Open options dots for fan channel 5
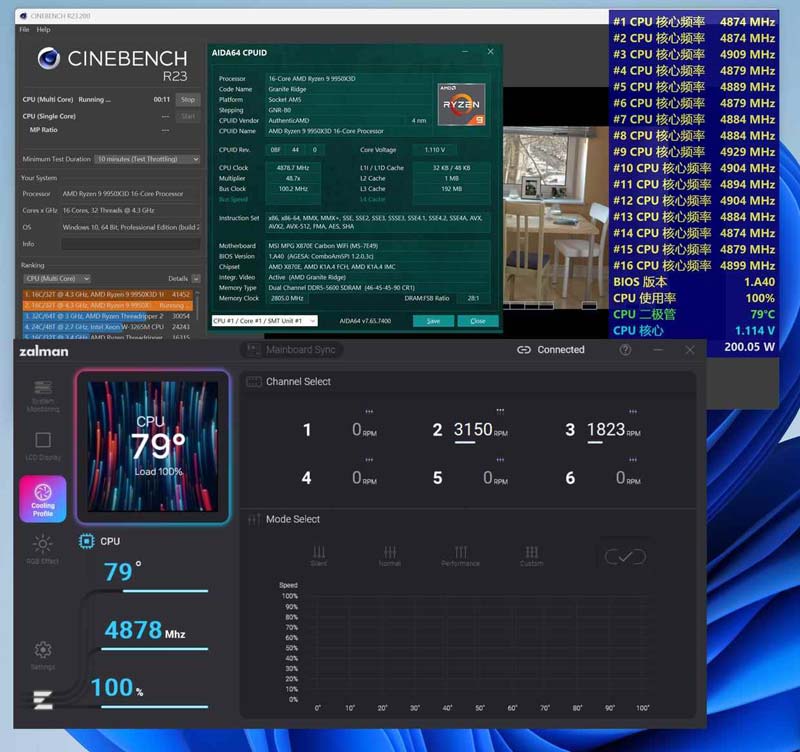Viewport: 800px width, 752px height. coord(500,460)
